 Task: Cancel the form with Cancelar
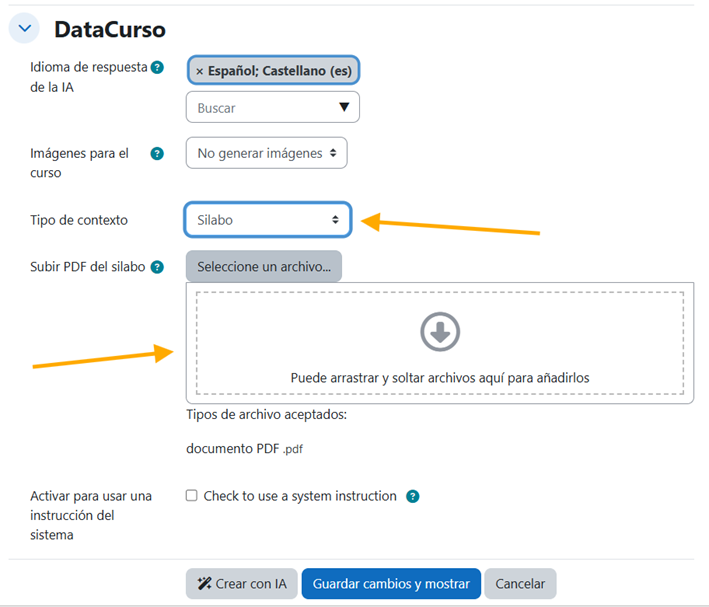click(x=520, y=584)
